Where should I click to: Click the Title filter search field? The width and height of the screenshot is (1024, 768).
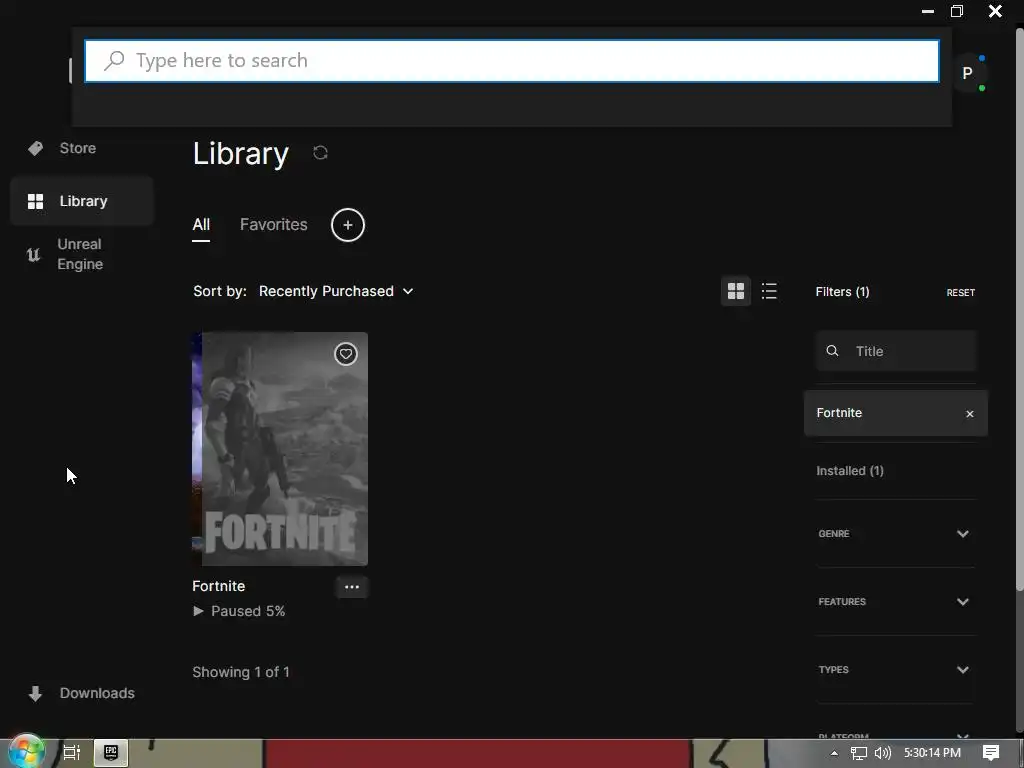click(896, 351)
